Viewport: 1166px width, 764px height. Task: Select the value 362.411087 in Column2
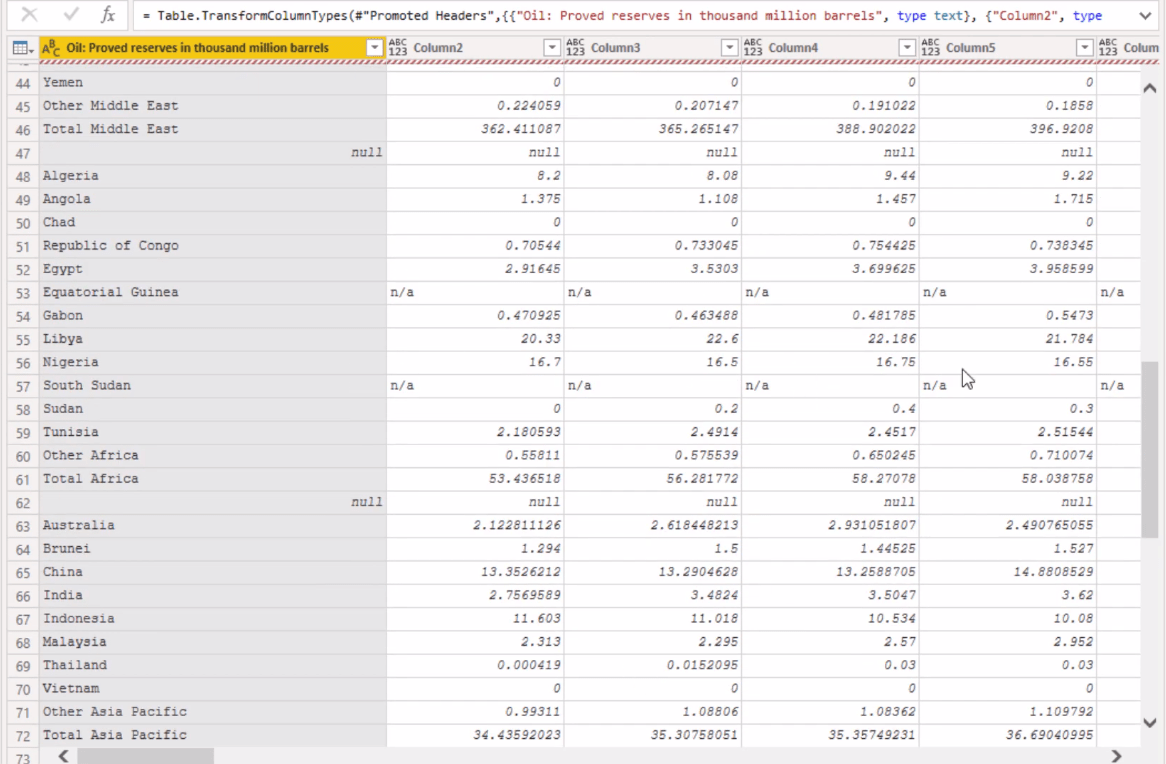[x=474, y=129]
